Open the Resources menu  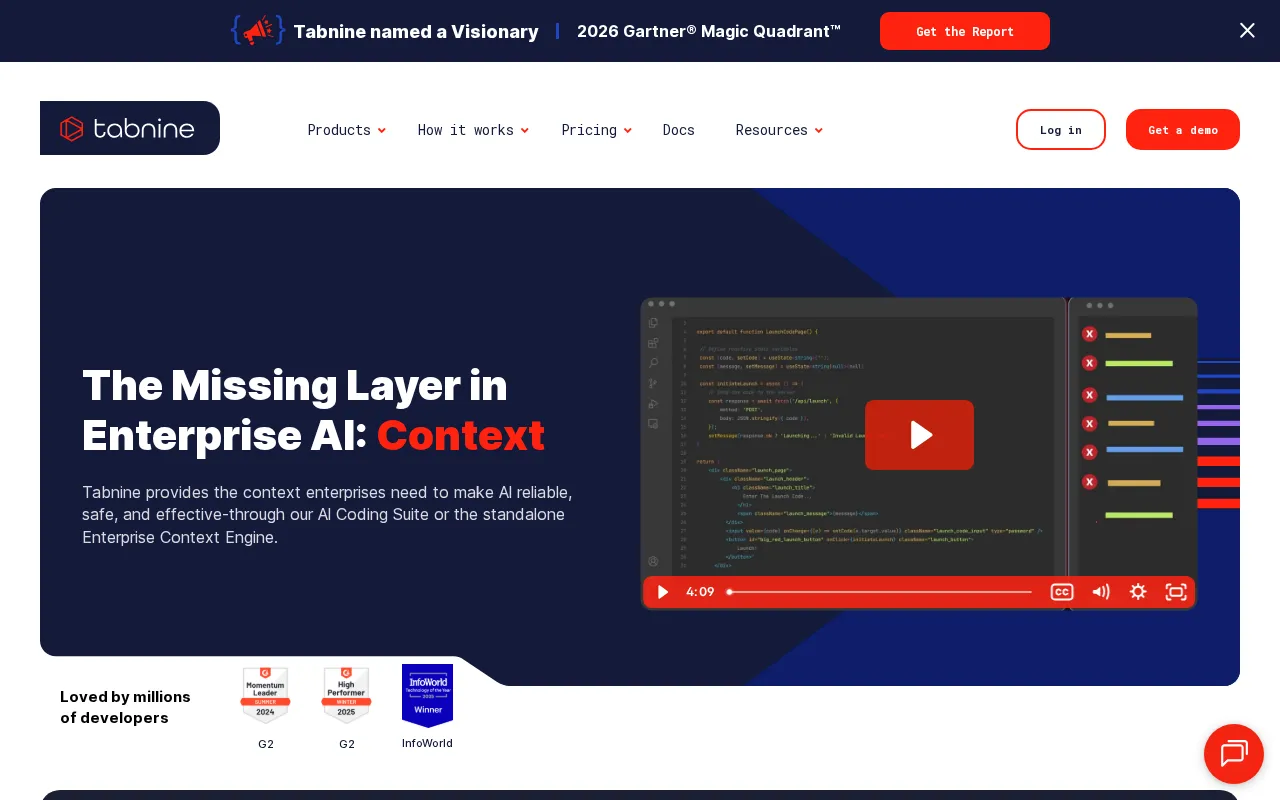coord(772,130)
